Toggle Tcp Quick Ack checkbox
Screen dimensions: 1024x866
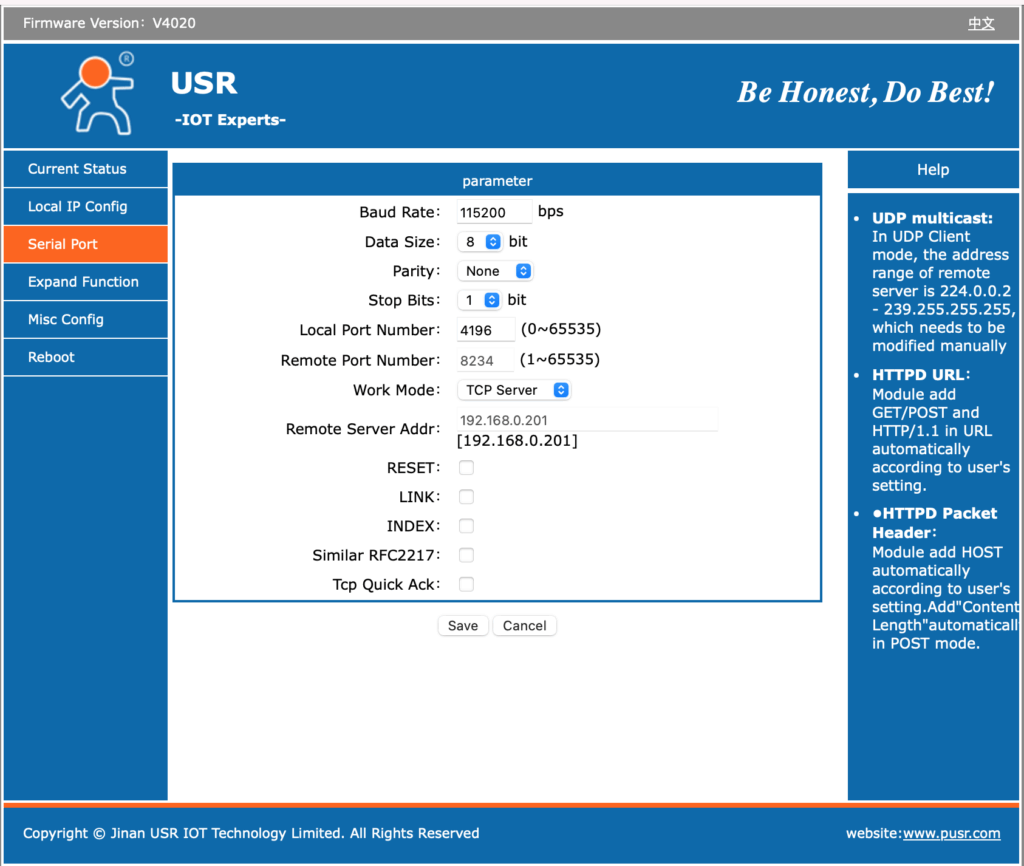tap(466, 584)
